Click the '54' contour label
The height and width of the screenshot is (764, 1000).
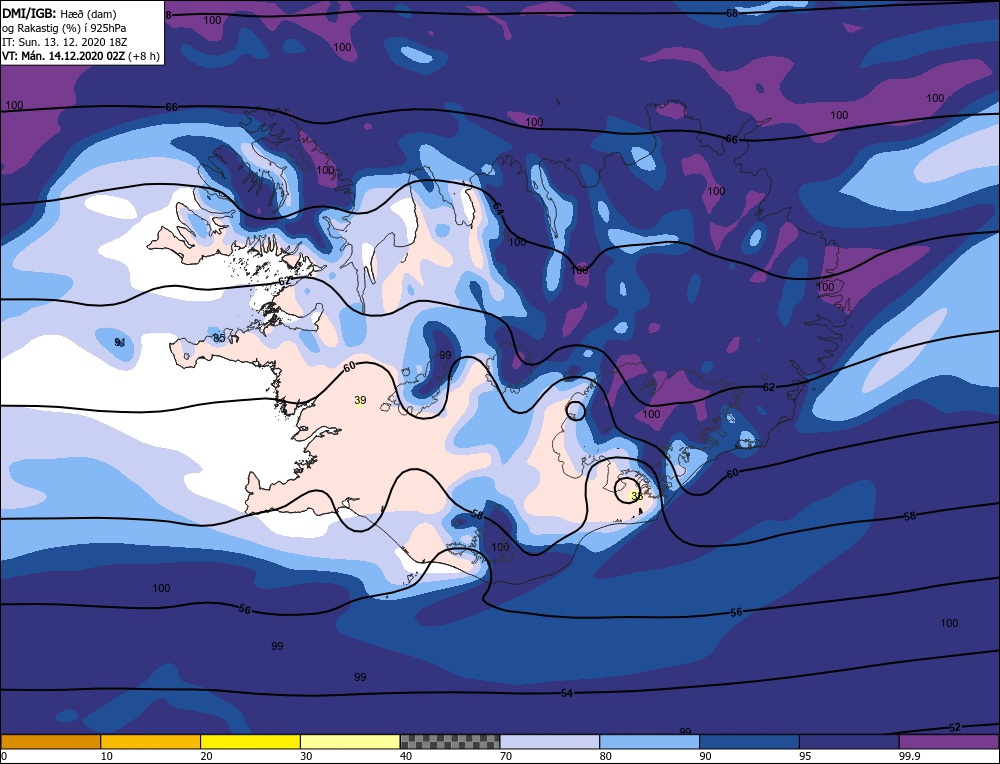pos(566,693)
